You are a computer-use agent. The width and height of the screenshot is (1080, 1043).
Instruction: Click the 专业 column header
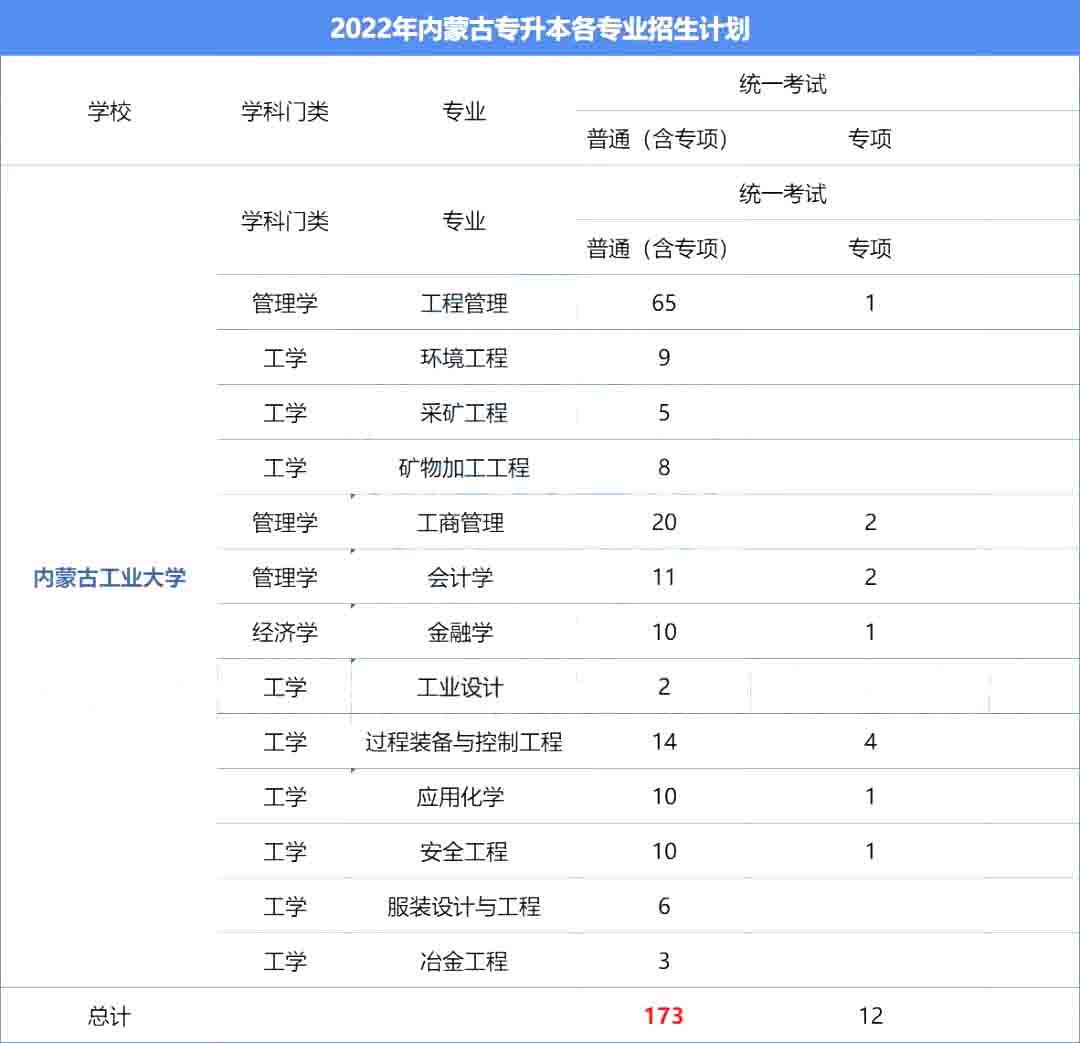tap(463, 113)
